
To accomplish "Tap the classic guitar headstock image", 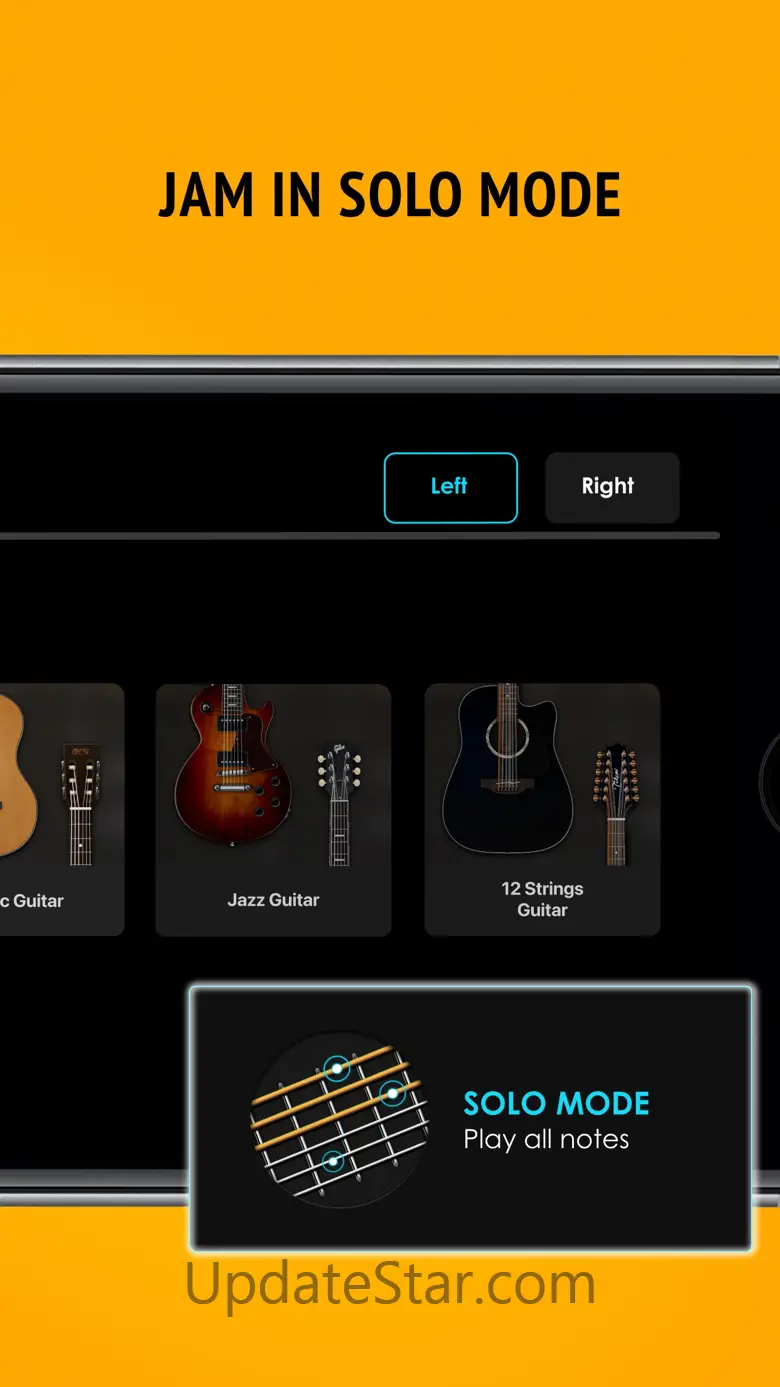I will (81, 806).
